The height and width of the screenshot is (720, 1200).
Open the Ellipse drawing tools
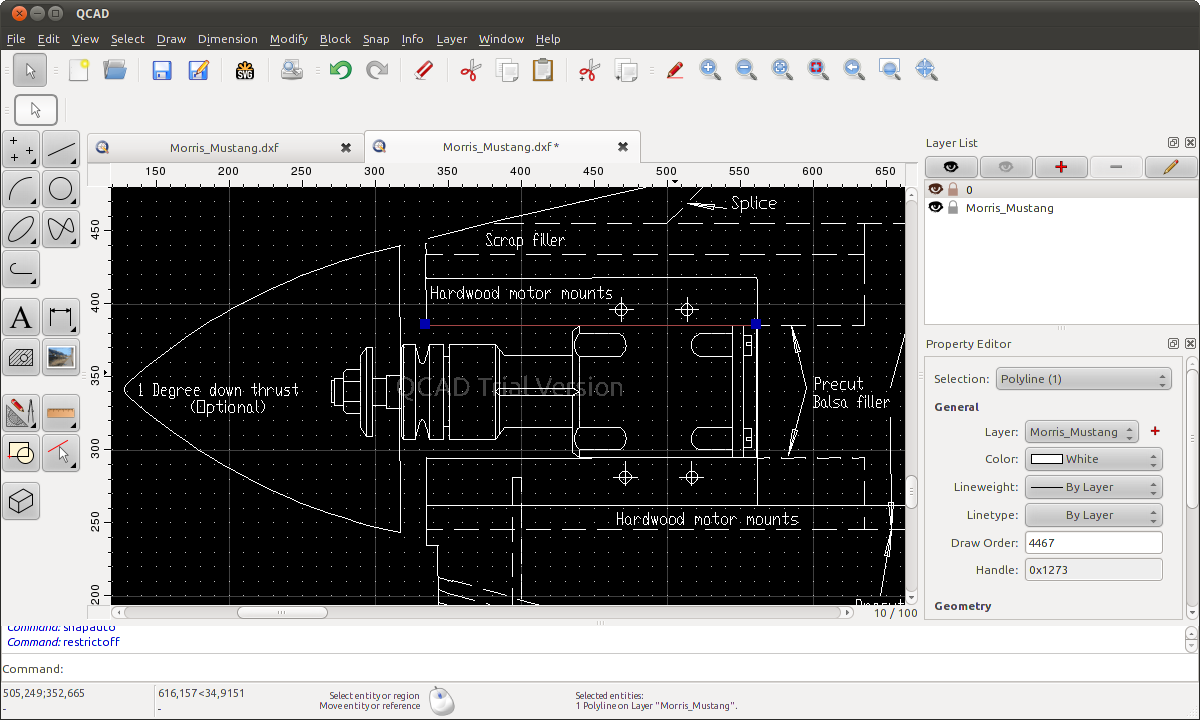tap(22, 227)
